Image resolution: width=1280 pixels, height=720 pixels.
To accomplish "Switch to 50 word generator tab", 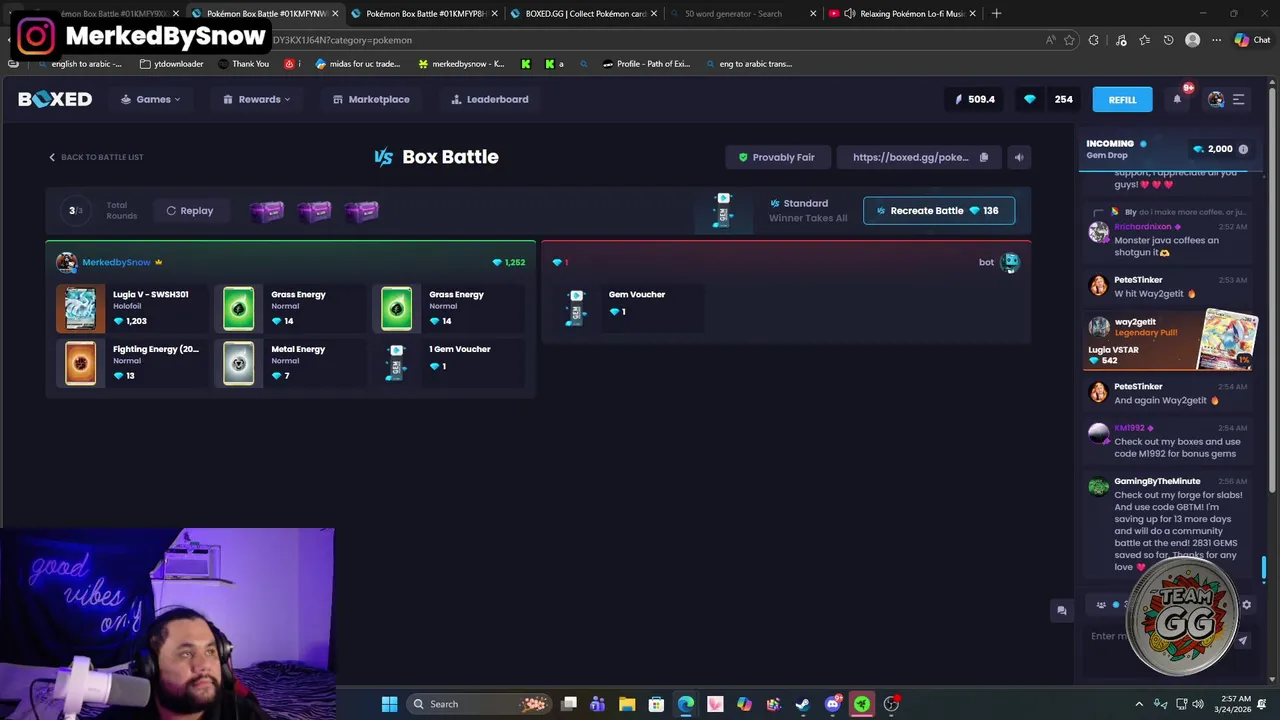I will click(x=744, y=13).
